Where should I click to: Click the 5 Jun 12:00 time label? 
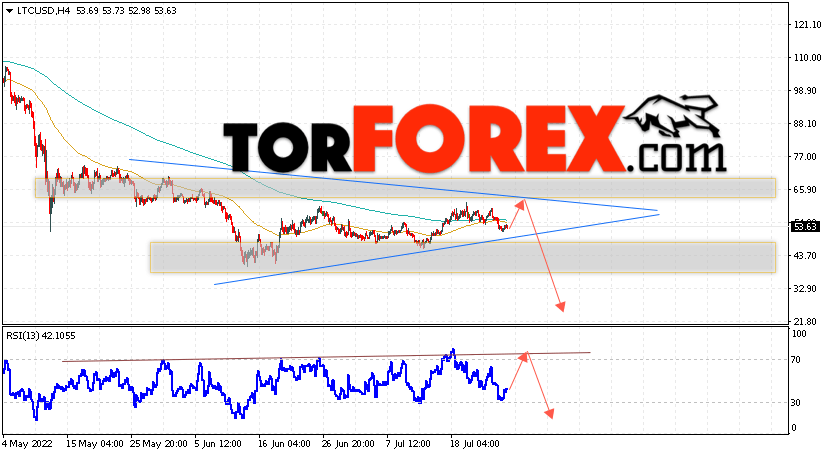click(218, 444)
